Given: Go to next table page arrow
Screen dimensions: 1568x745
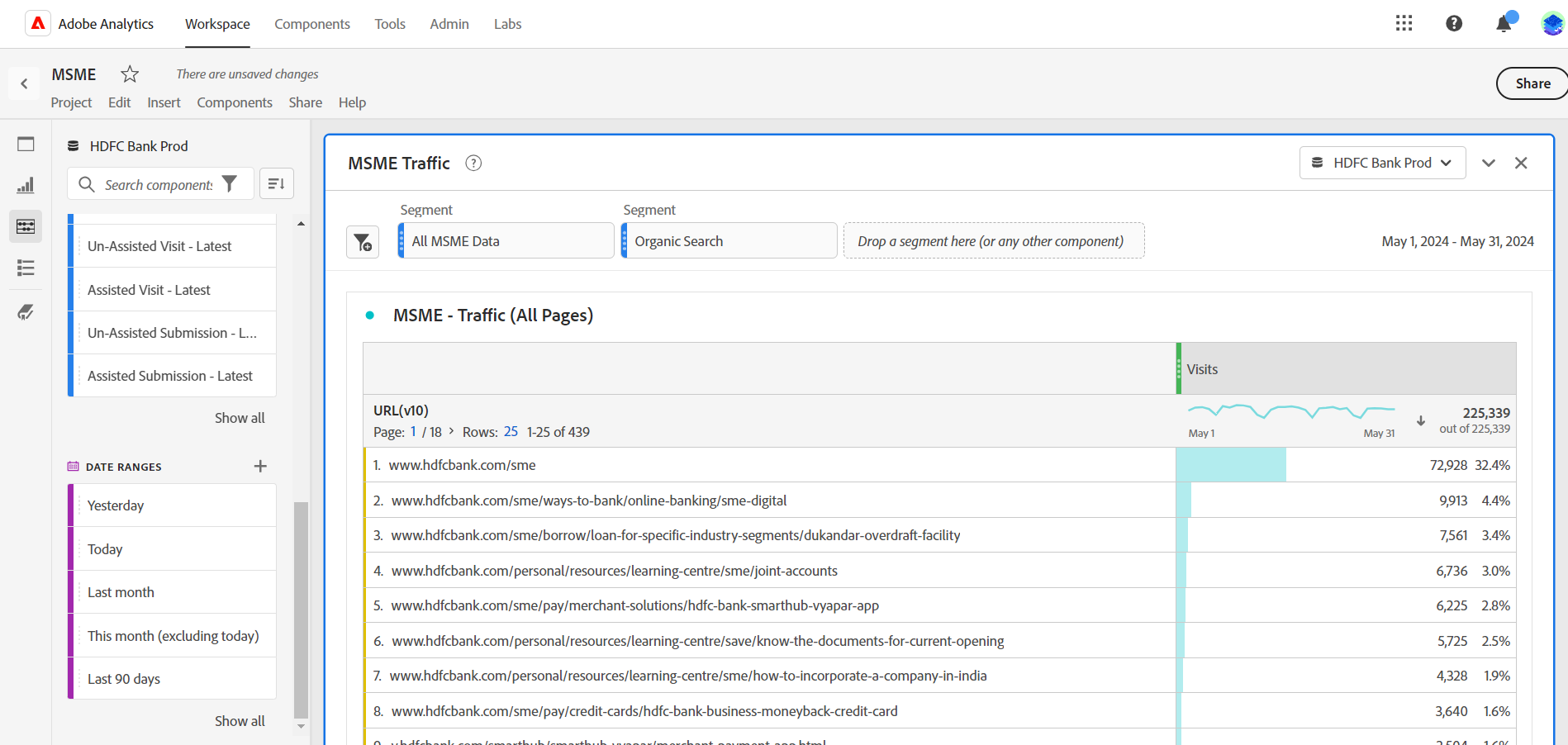Looking at the screenshot, I should 451,431.
